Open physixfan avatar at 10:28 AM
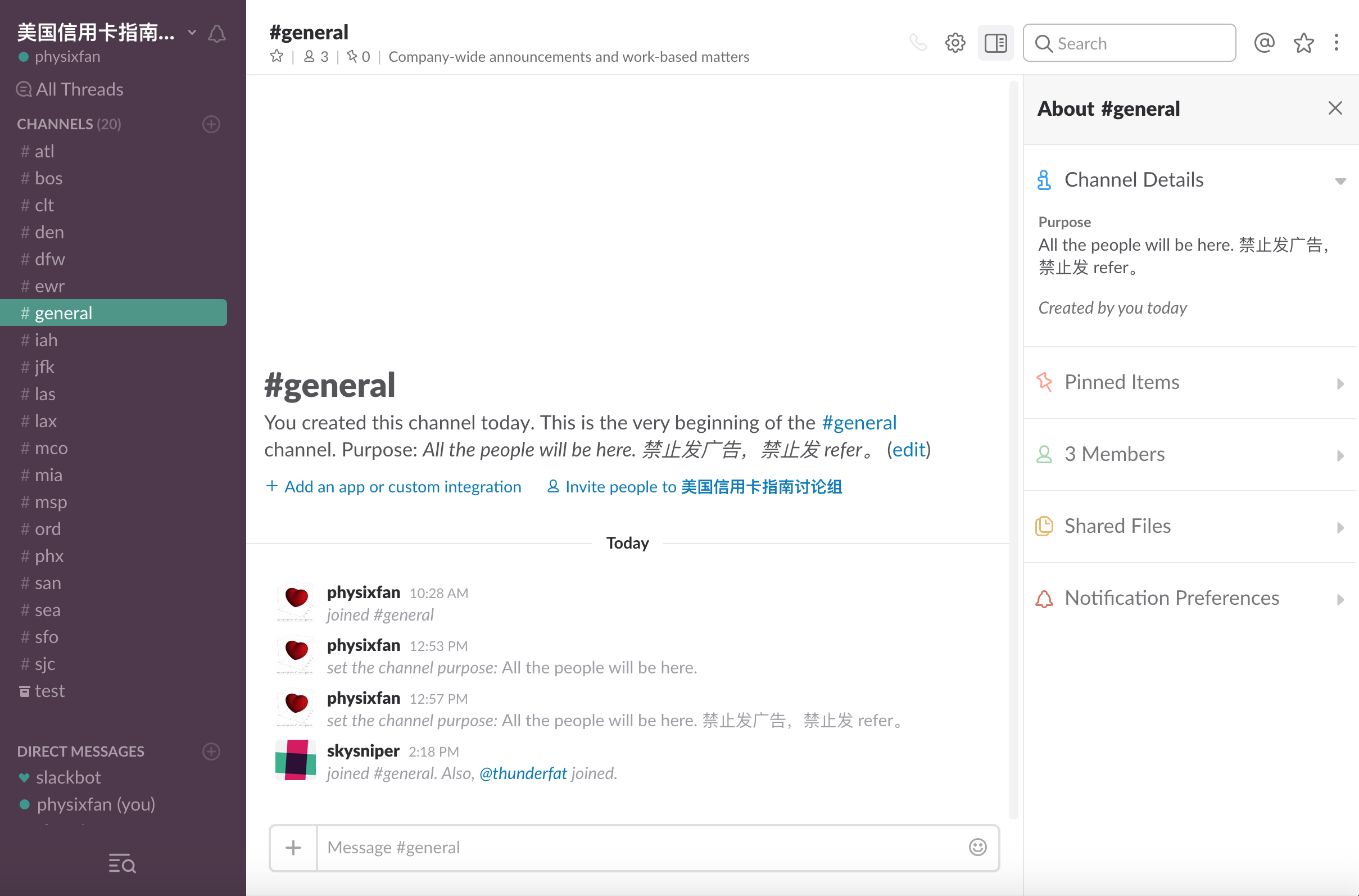This screenshot has width=1359, height=896. (x=295, y=601)
